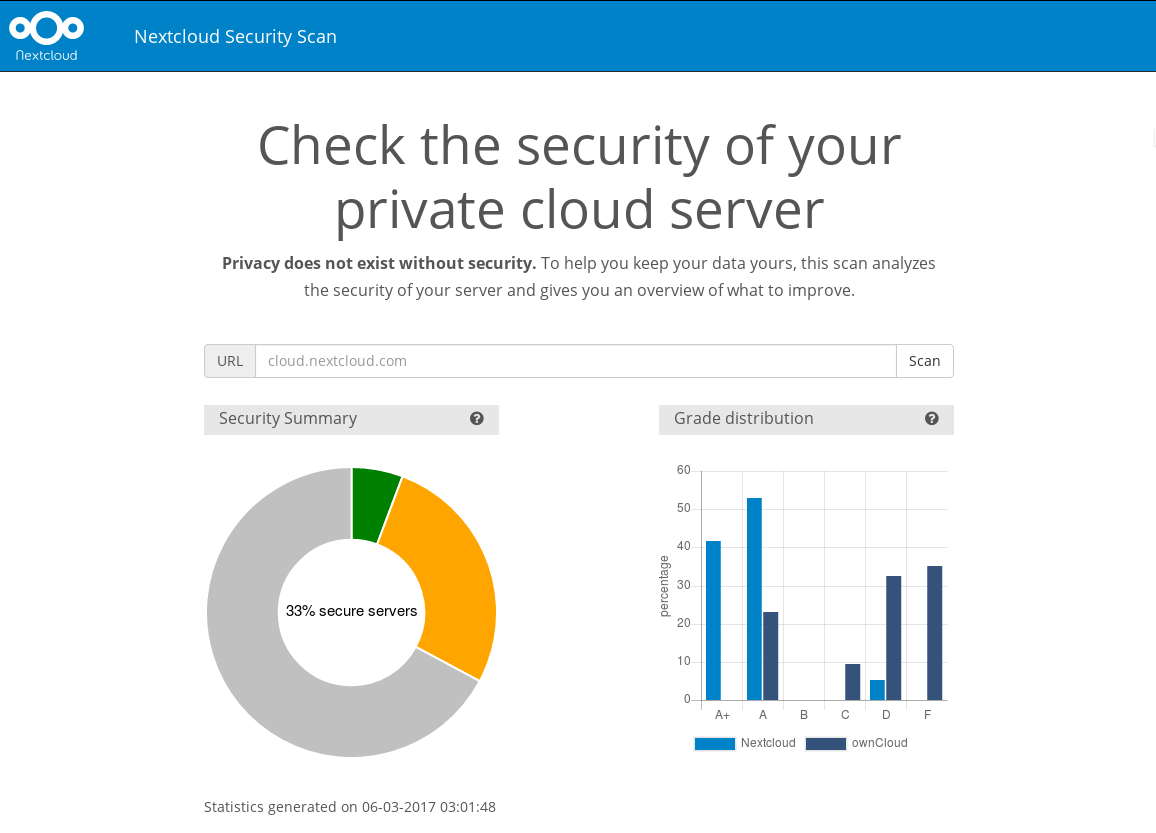This screenshot has height=833, width=1156.
Task: Click the Nextcloud A+ grade bar
Action: point(714,621)
